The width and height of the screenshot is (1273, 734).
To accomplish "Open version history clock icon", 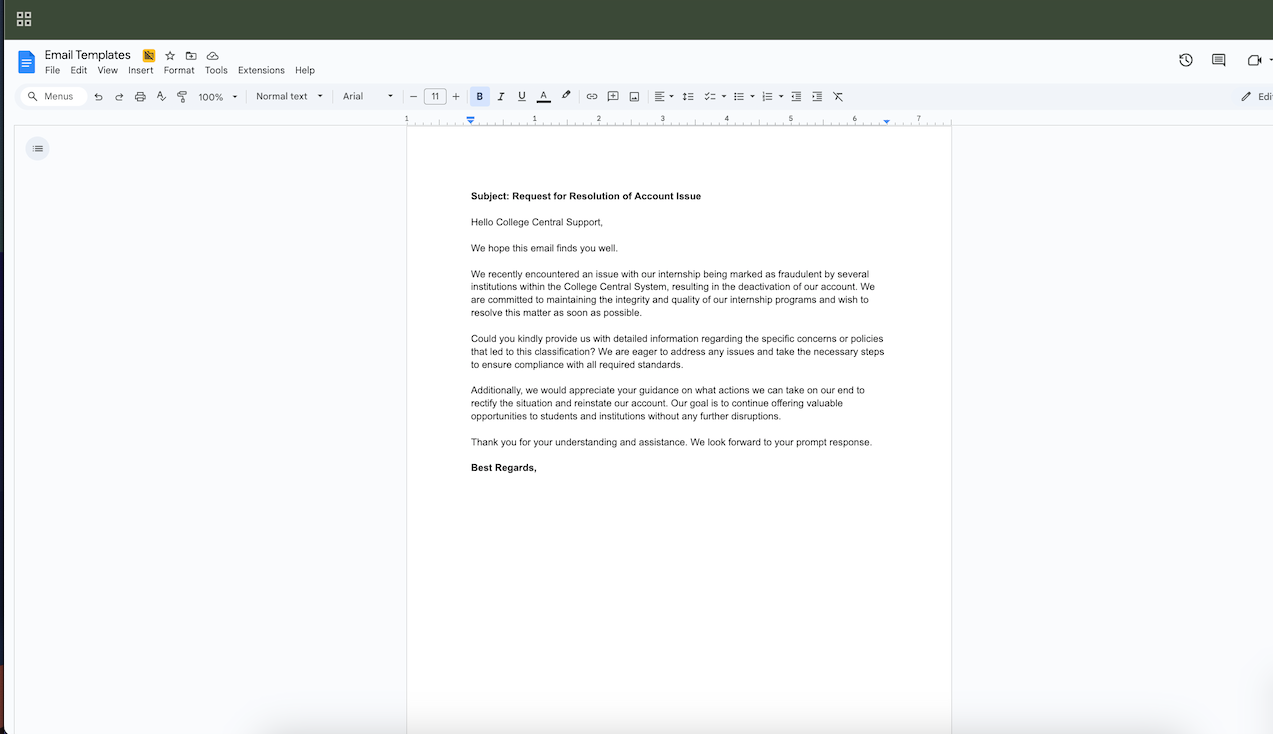I will pos(1186,60).
